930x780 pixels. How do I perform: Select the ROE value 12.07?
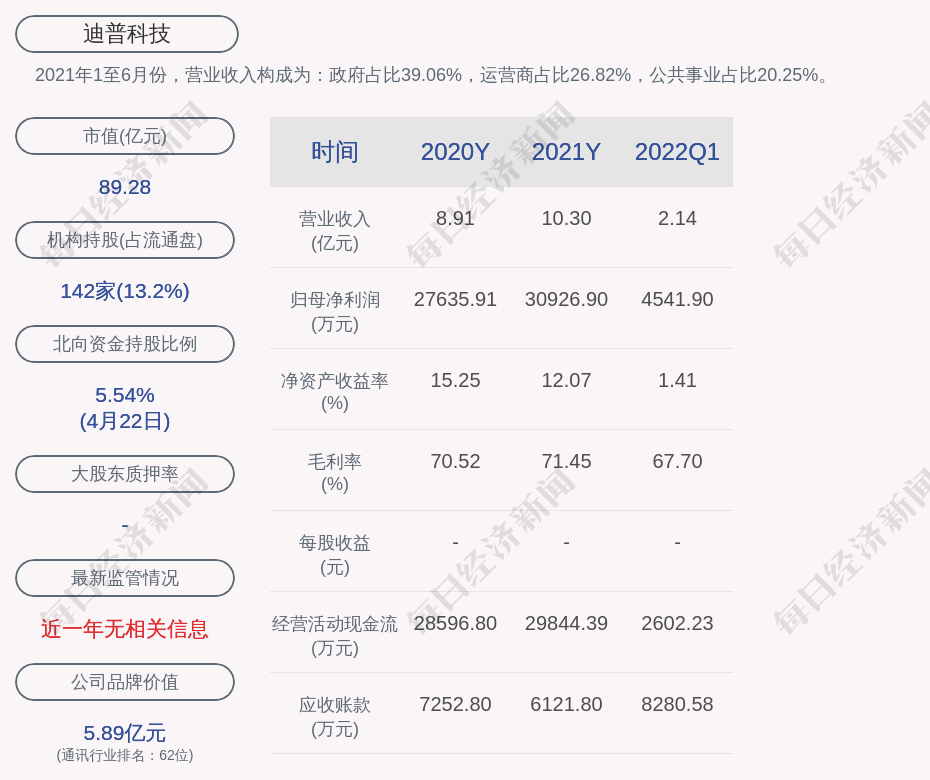(x=566, y=380)
